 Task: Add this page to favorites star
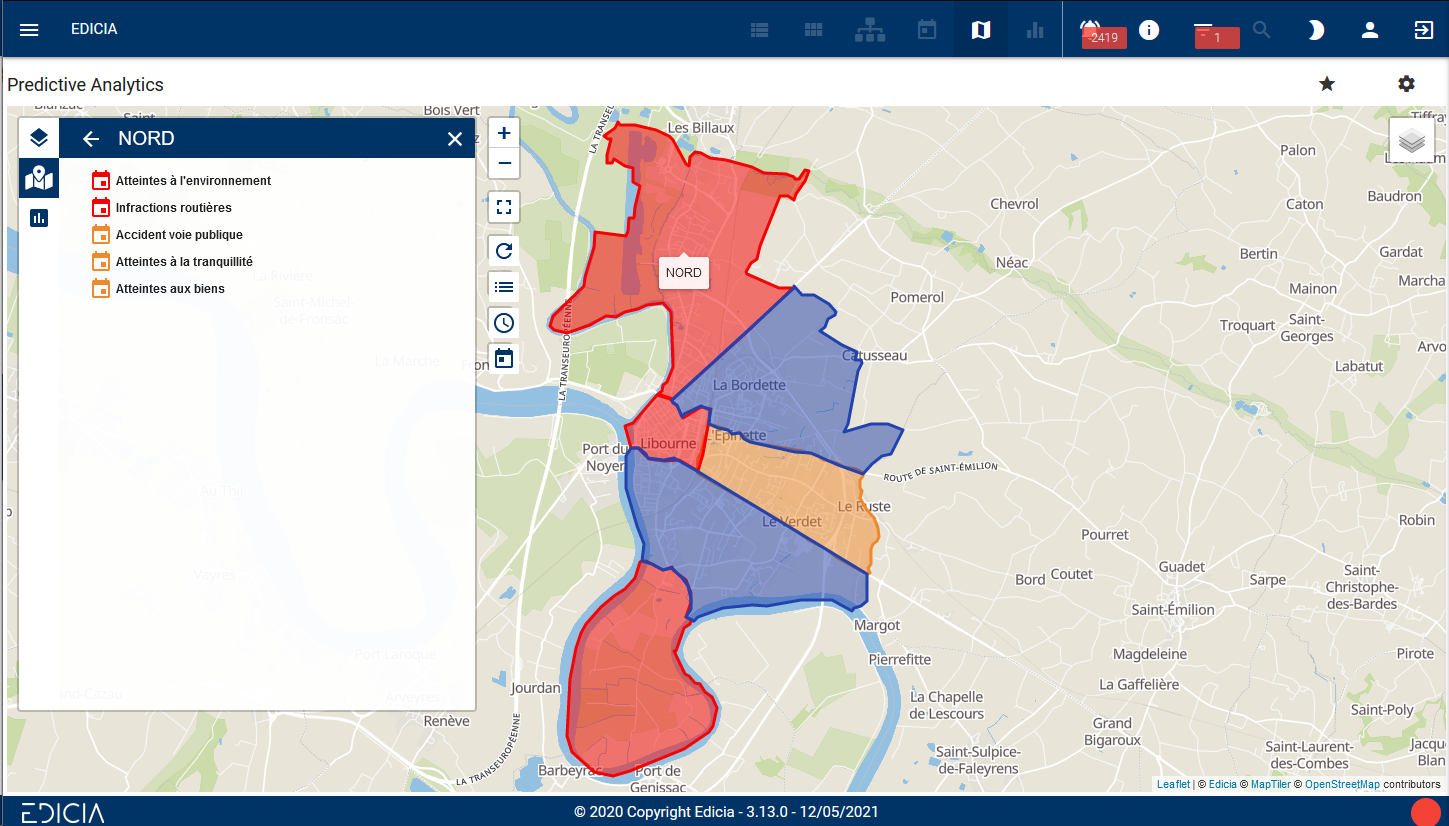(x=1327, y=84)
